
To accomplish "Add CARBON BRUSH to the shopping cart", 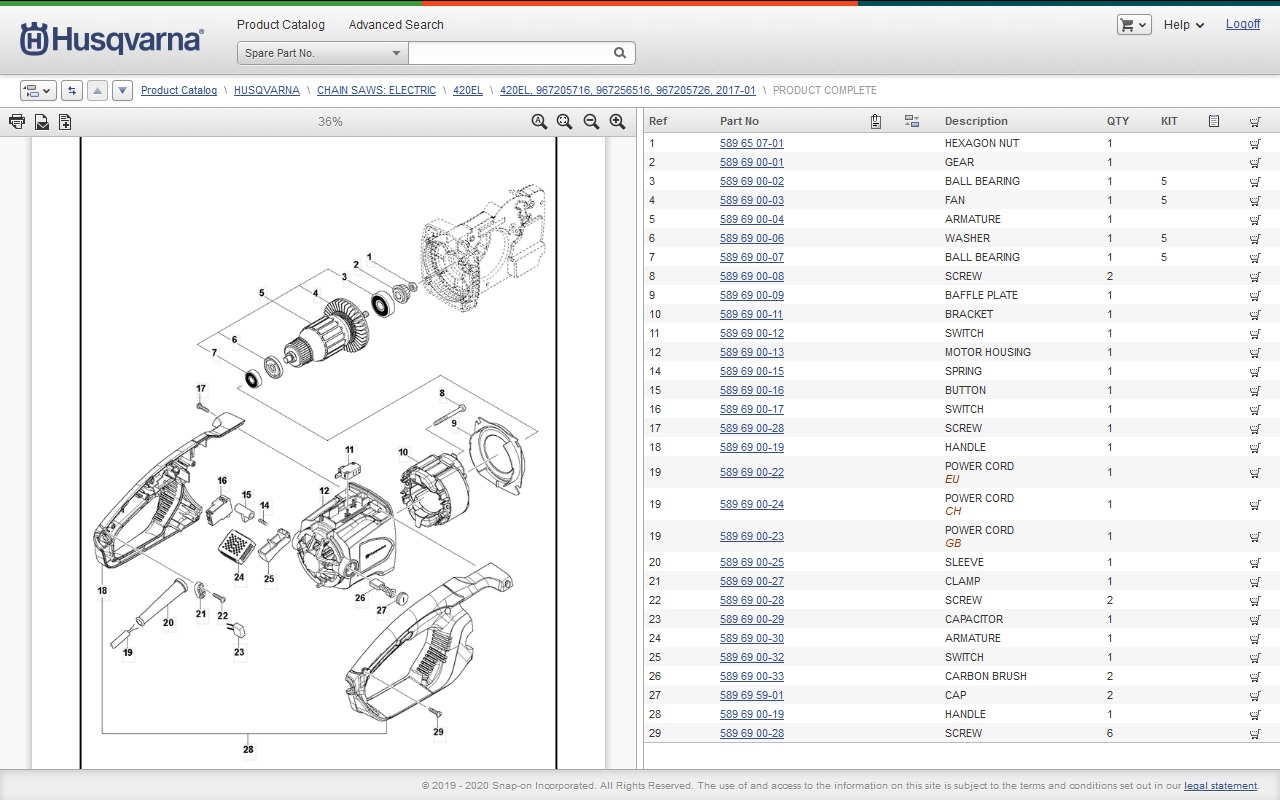I will click(x=1254, y=677).
